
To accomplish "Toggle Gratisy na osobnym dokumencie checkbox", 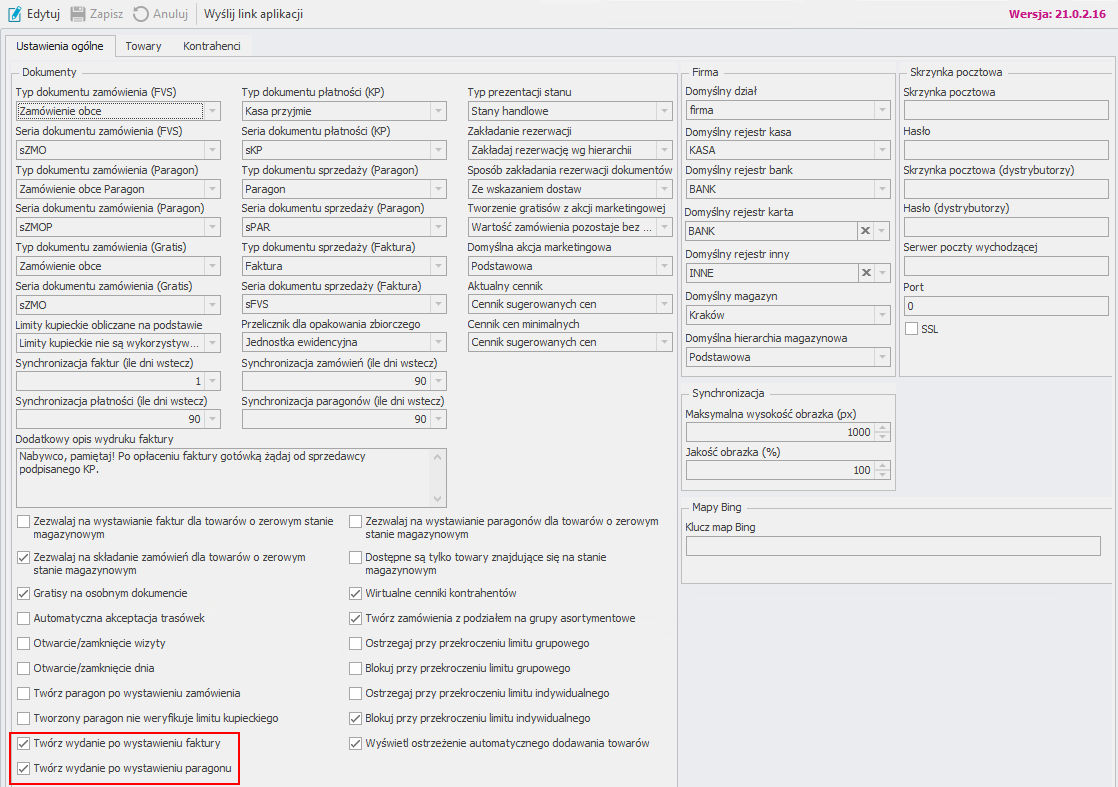I will coord(24,593).
